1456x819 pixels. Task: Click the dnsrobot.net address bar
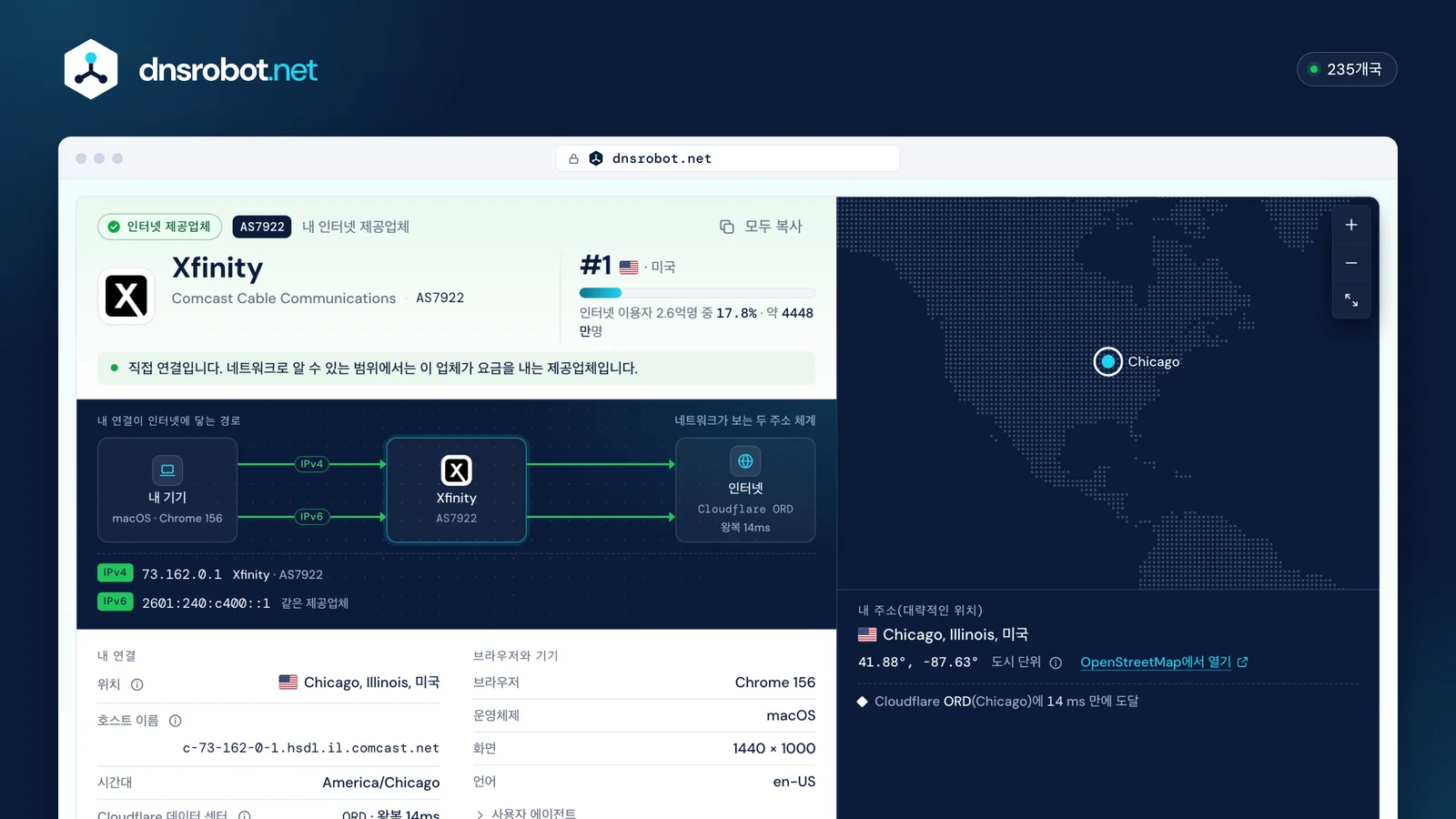pos(728,158)
